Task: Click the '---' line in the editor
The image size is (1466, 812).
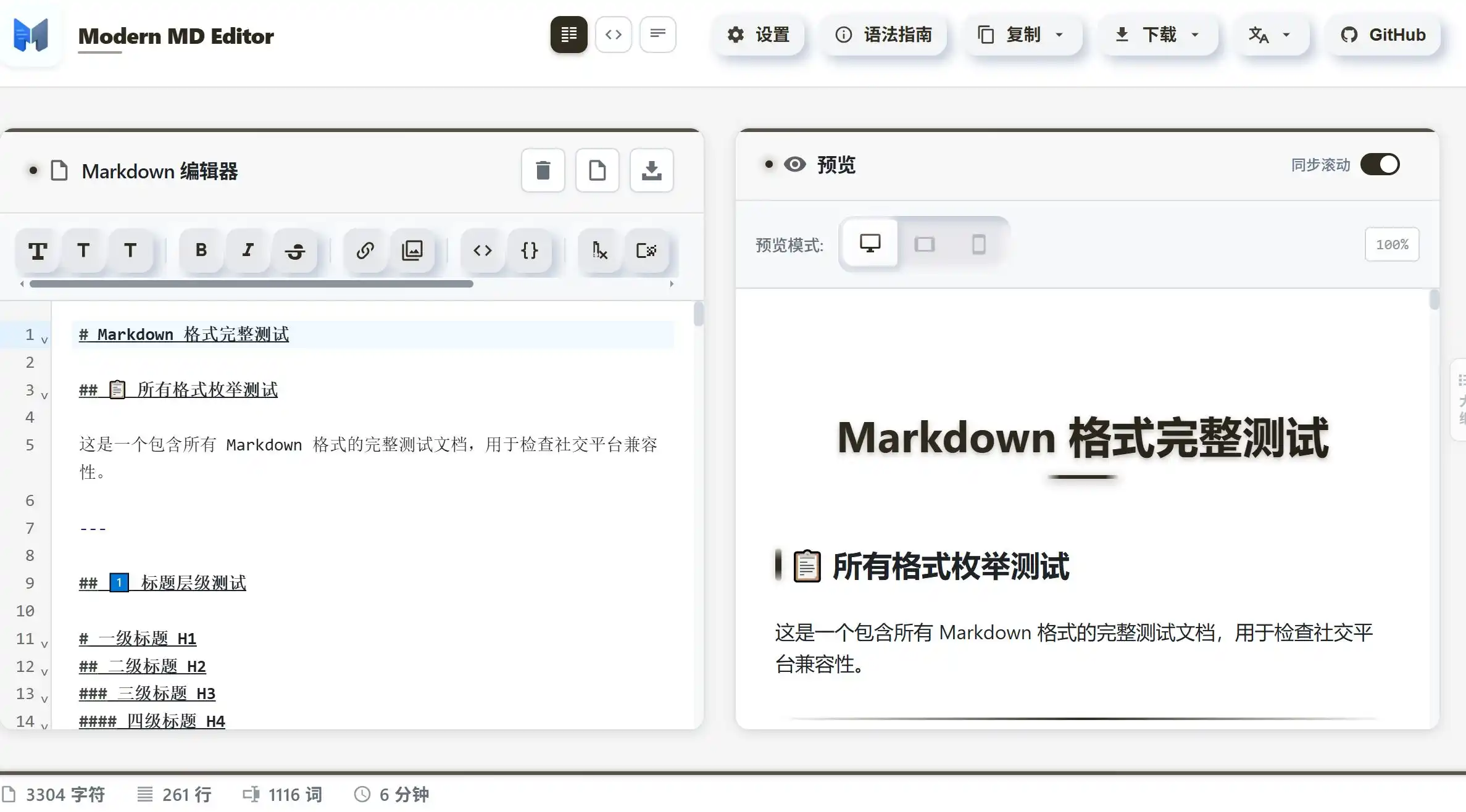Action: tap(93, 528)
